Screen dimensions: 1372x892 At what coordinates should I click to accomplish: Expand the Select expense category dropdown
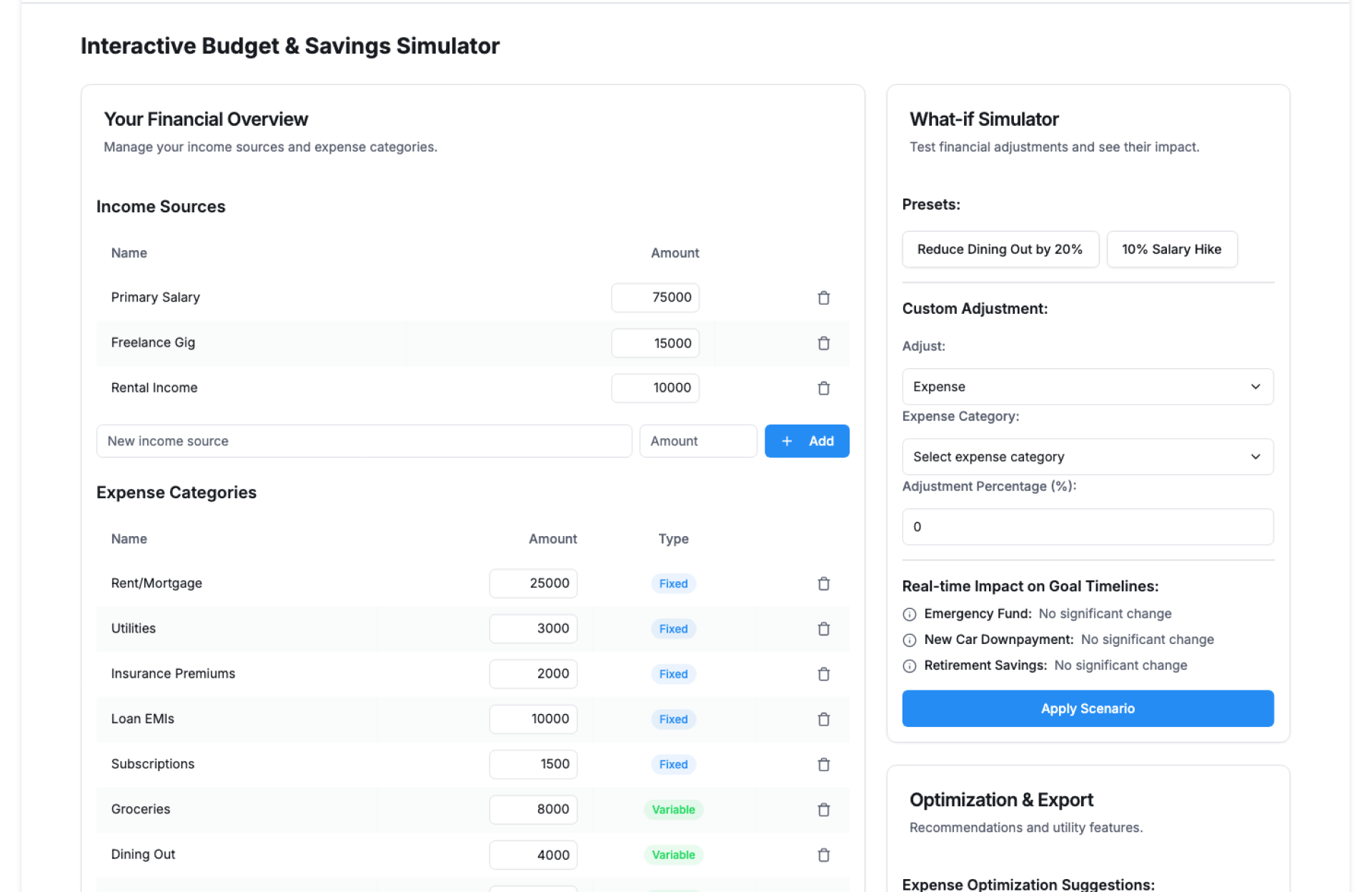[1087, 457]
